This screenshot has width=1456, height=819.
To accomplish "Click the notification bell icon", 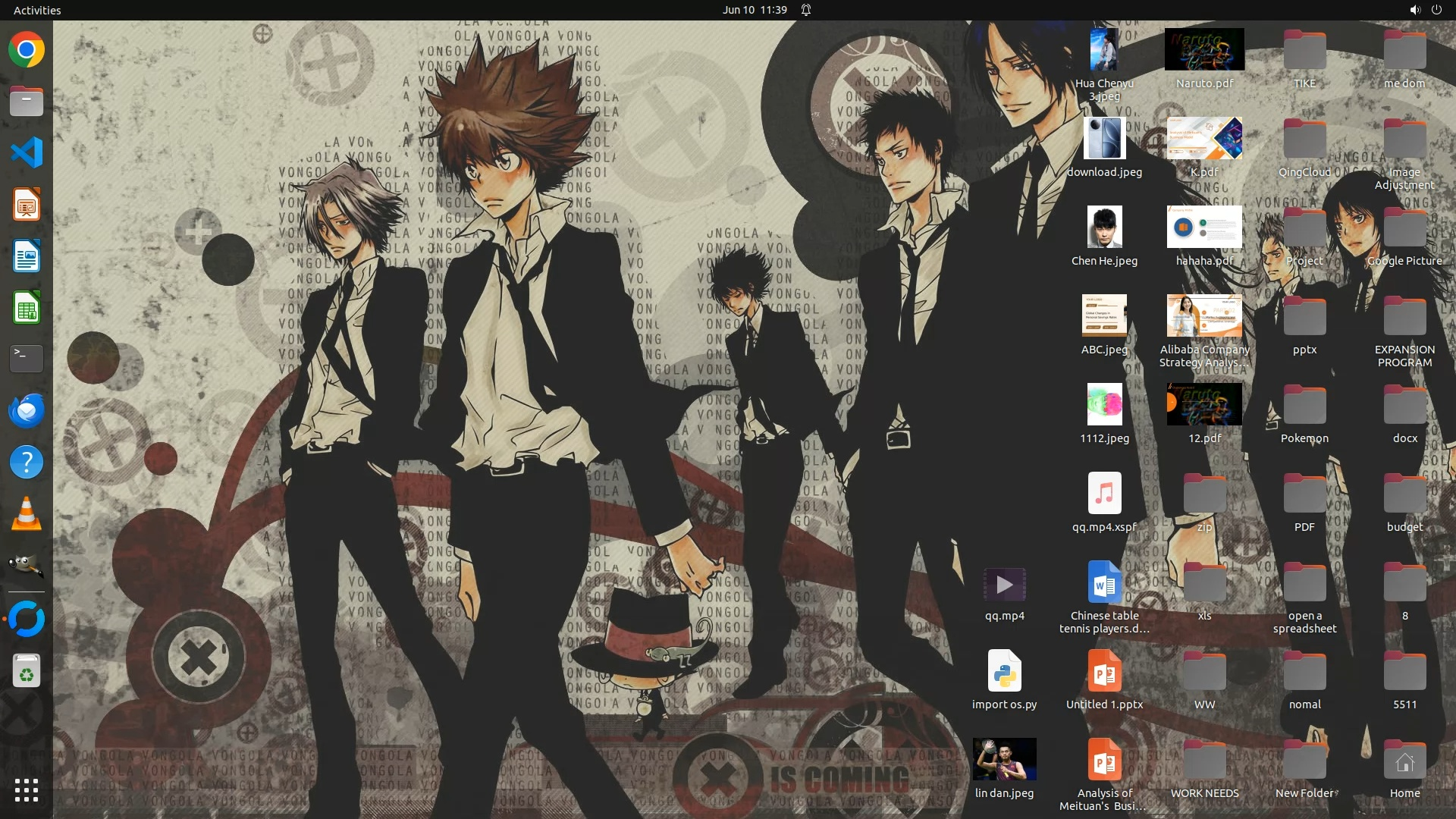I will (x=806, y=10).
